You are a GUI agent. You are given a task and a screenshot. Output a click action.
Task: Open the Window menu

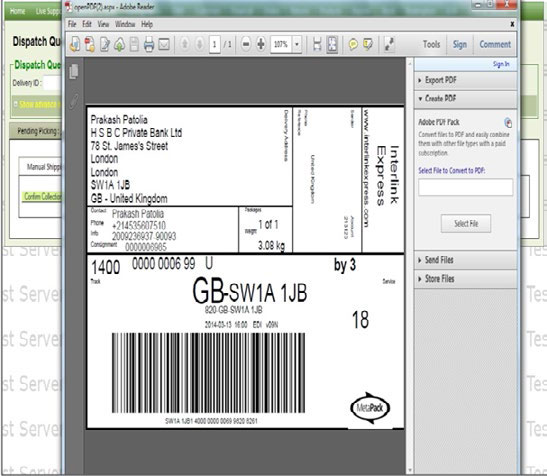point(125,24)
